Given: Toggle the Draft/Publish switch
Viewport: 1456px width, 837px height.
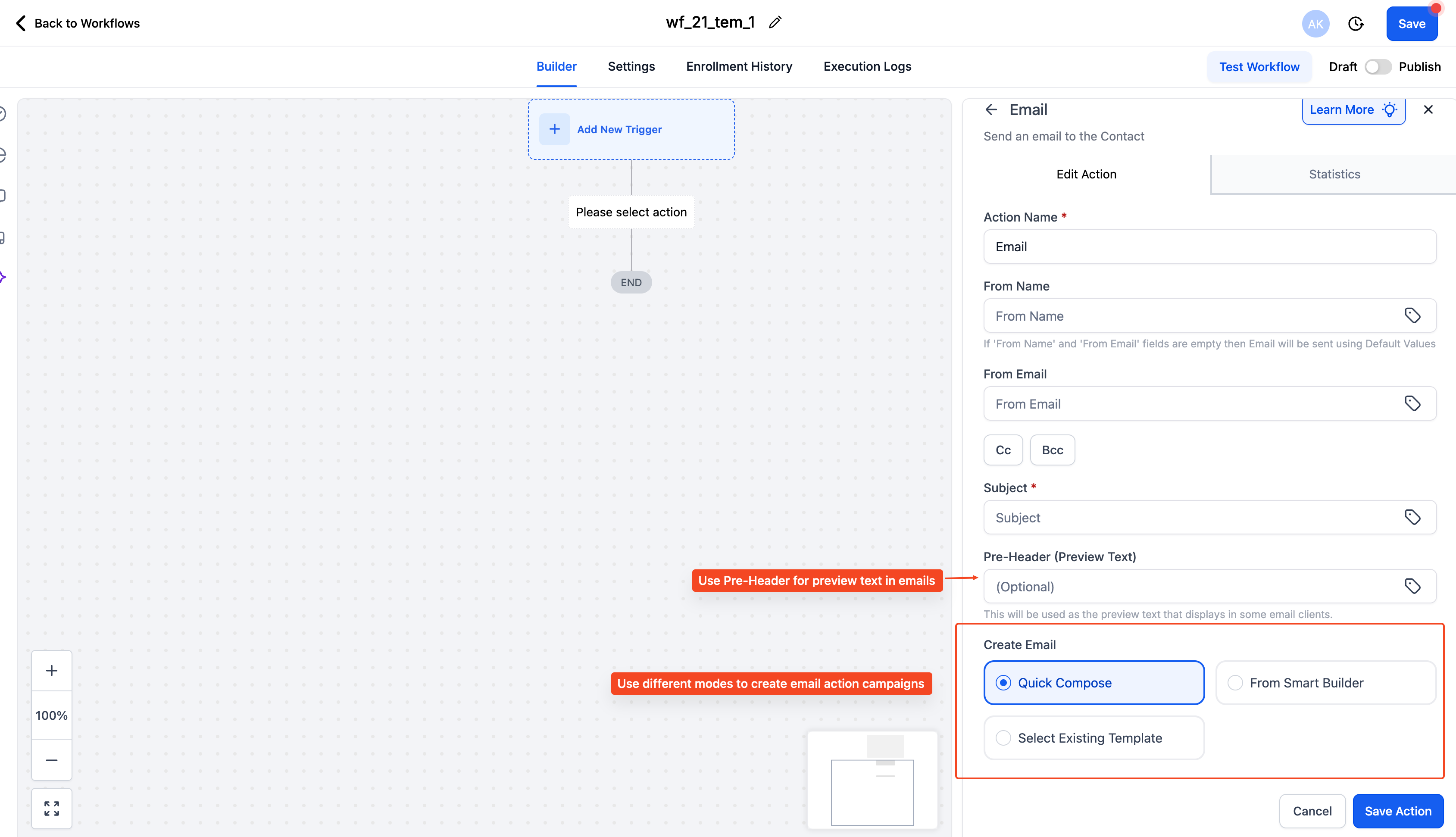Looking at the screenshot, I should pos(1378,67).
